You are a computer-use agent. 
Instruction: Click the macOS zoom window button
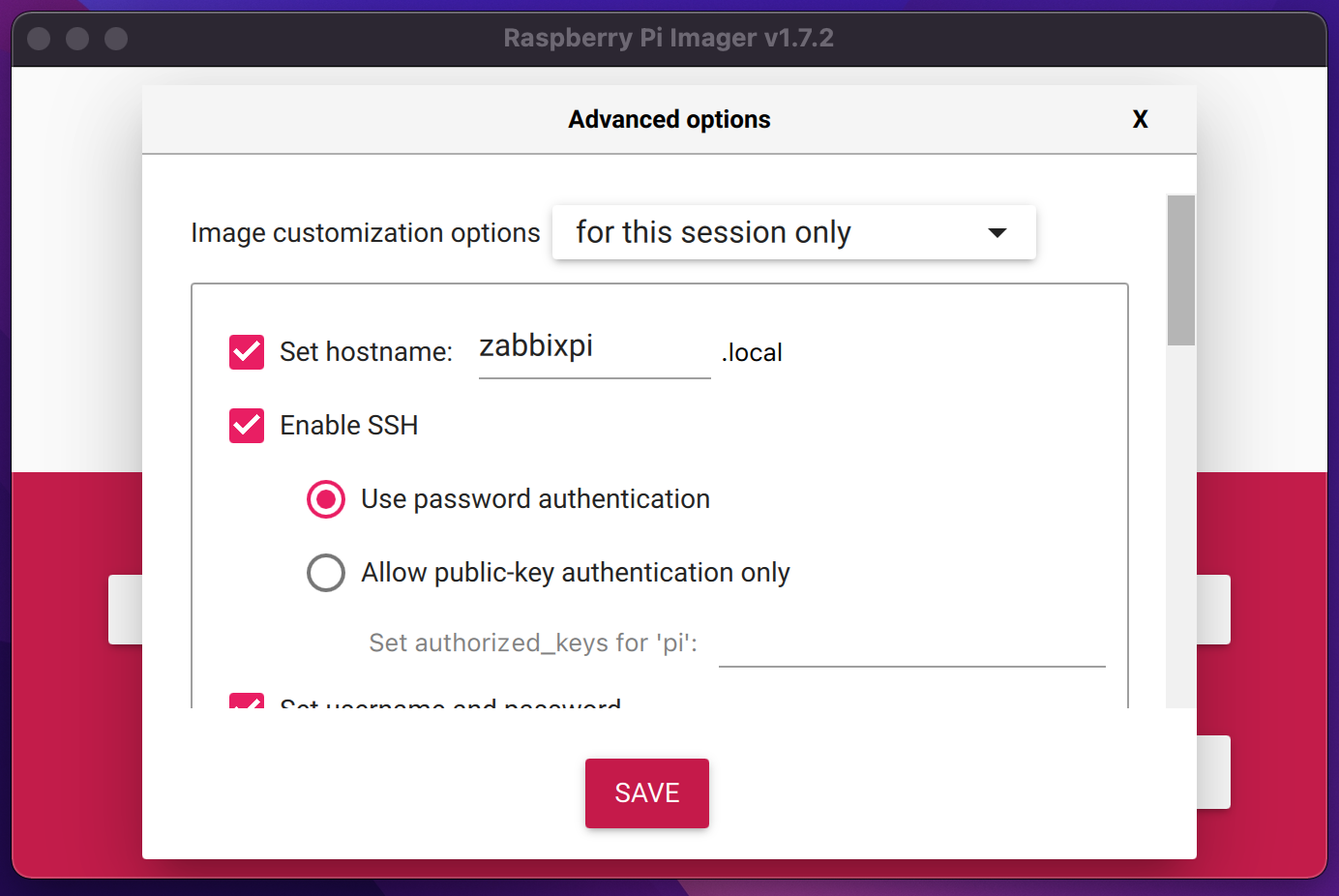tap(116, 39)
